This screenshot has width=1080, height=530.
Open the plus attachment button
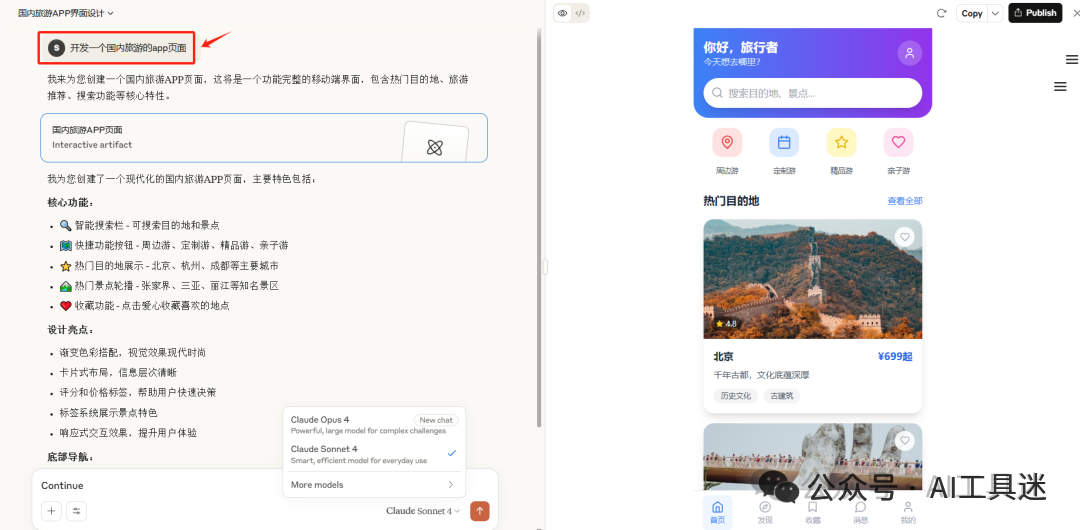pos(51,511)
